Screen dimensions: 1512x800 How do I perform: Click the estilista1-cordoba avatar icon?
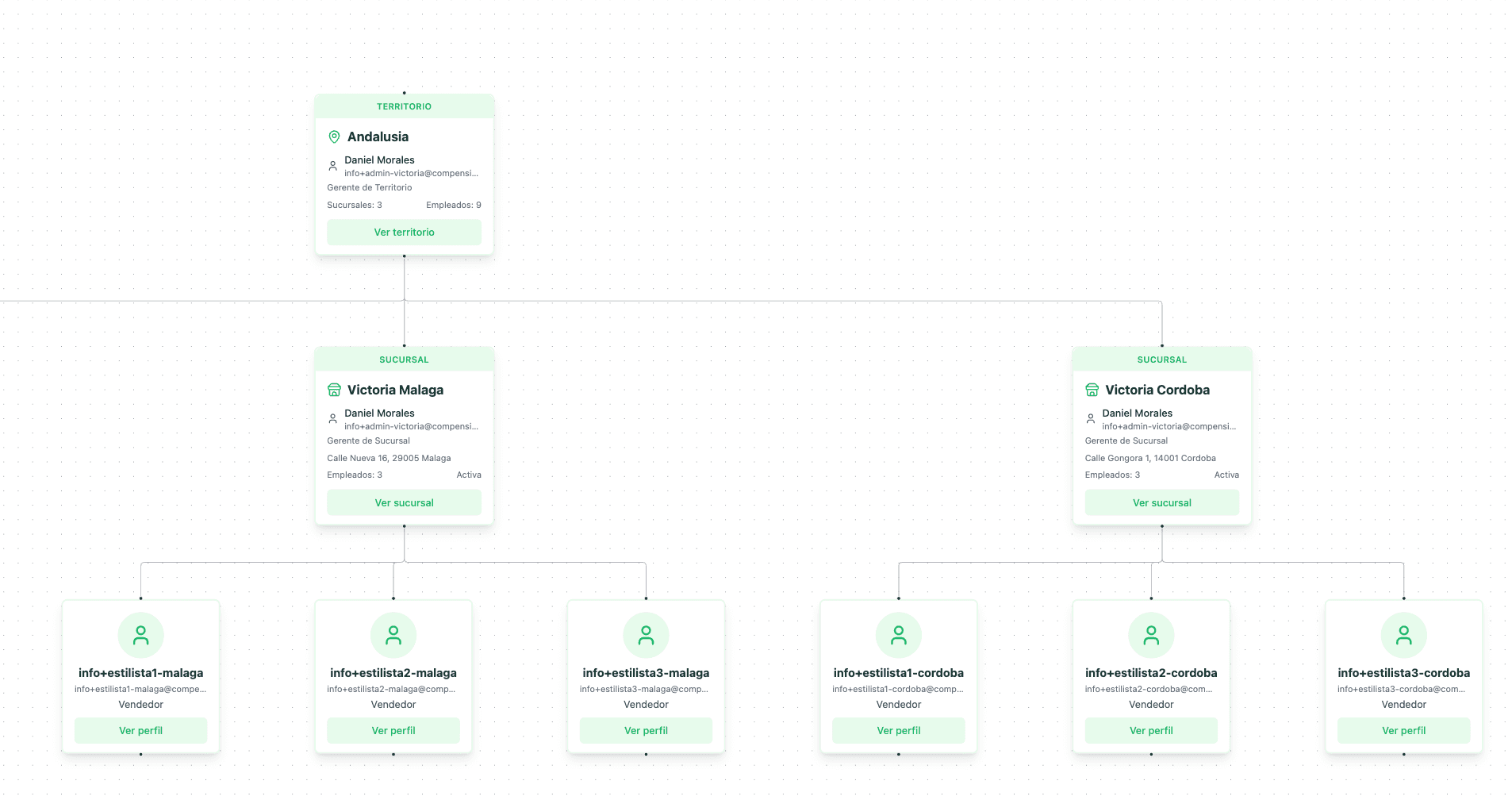(x=899, y=635)
